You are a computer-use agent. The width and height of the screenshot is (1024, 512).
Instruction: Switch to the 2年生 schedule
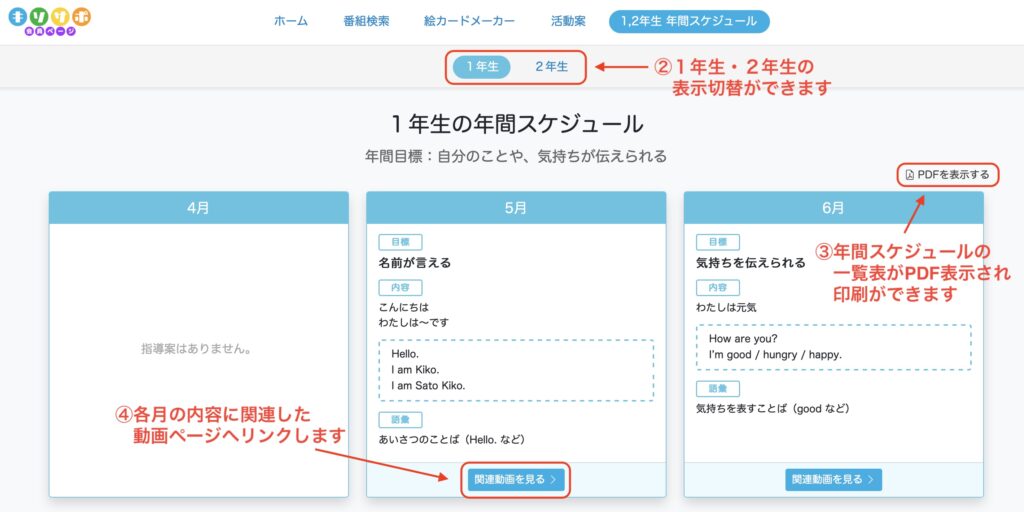552,67
